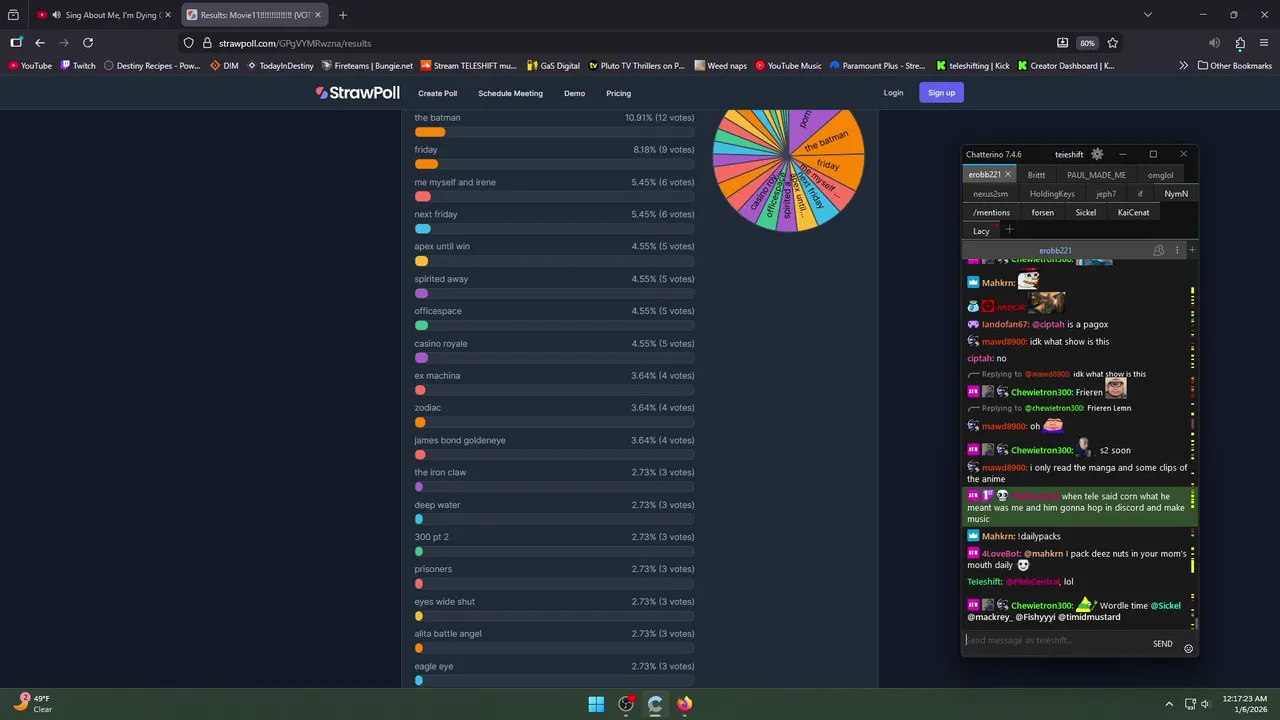Open the emote picker smiley icon
This screenshot has width=1280, height=720.
[x=1188, y=648]
